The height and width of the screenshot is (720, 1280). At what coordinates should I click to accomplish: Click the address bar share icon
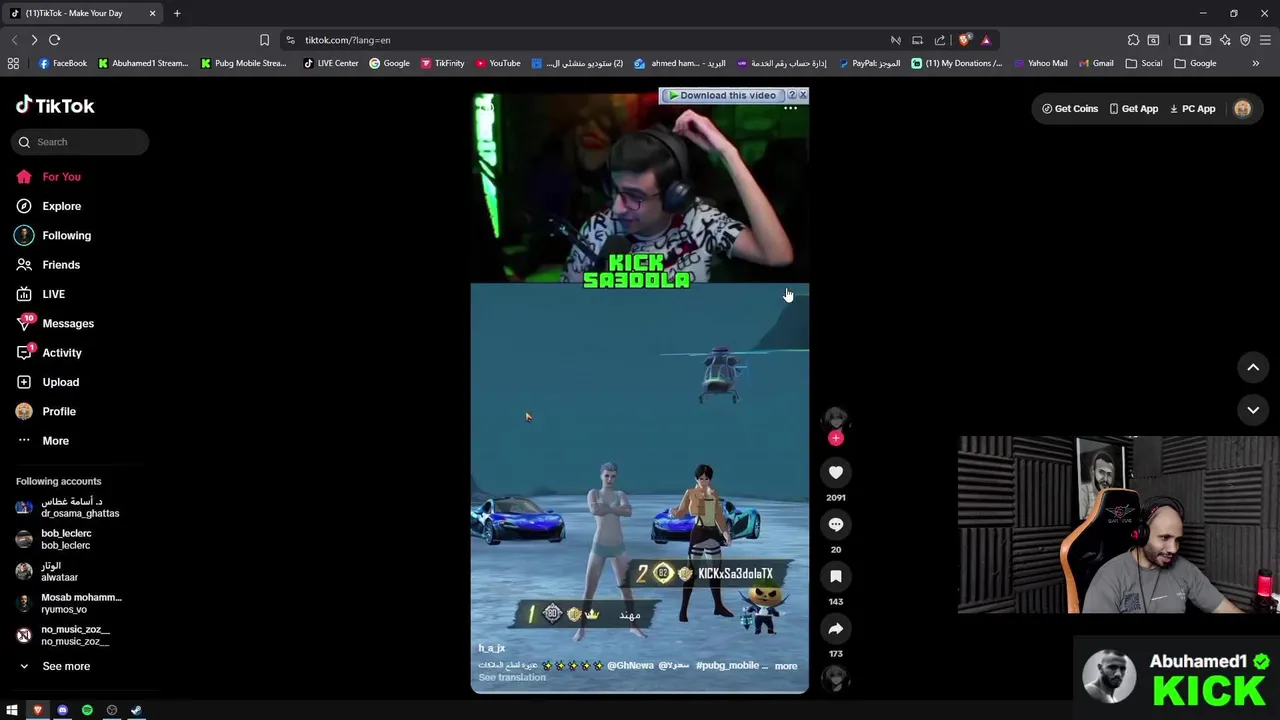click(x=940, y=40)
